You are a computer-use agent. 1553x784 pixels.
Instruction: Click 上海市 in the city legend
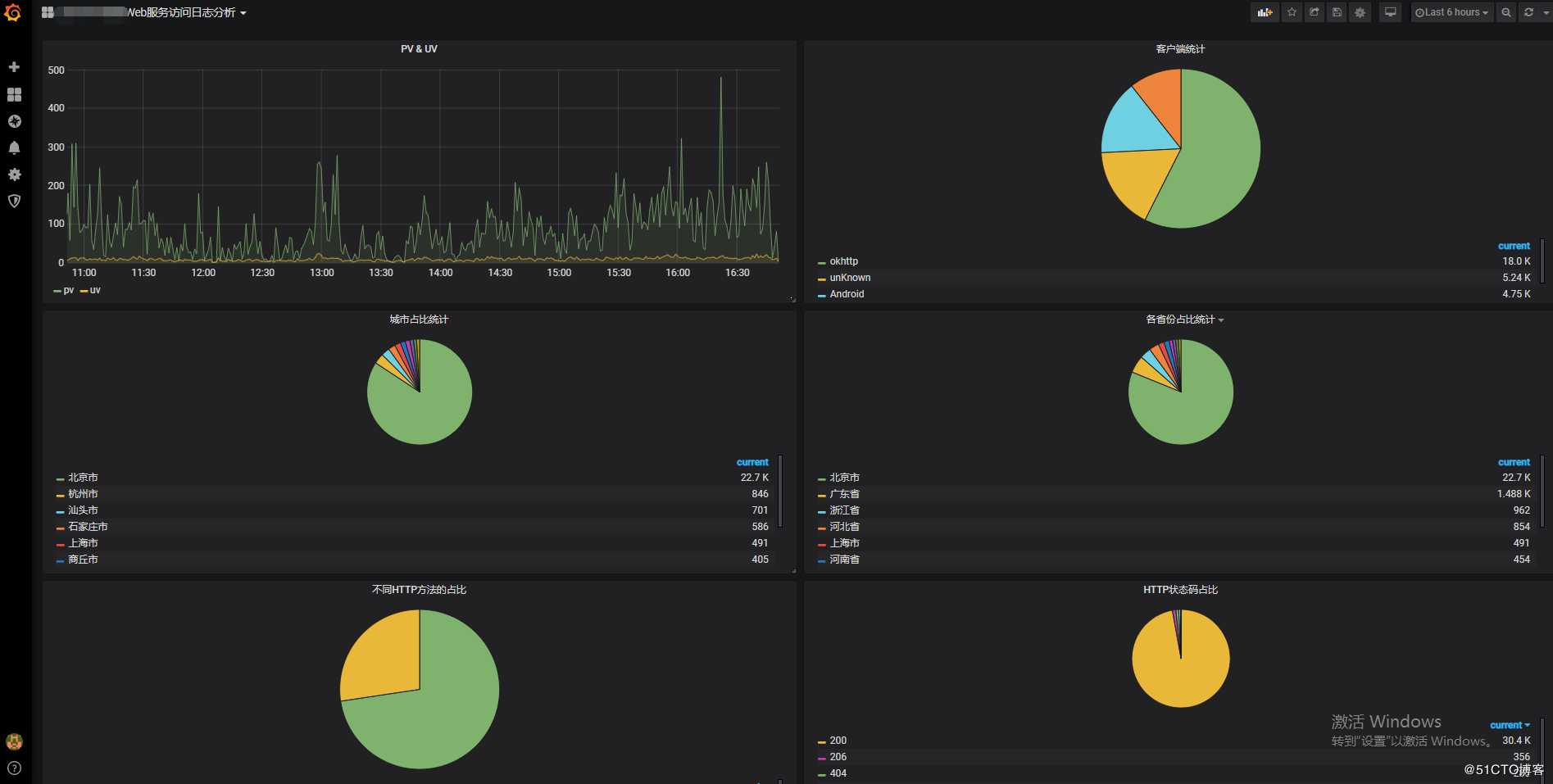click(83, 543)
